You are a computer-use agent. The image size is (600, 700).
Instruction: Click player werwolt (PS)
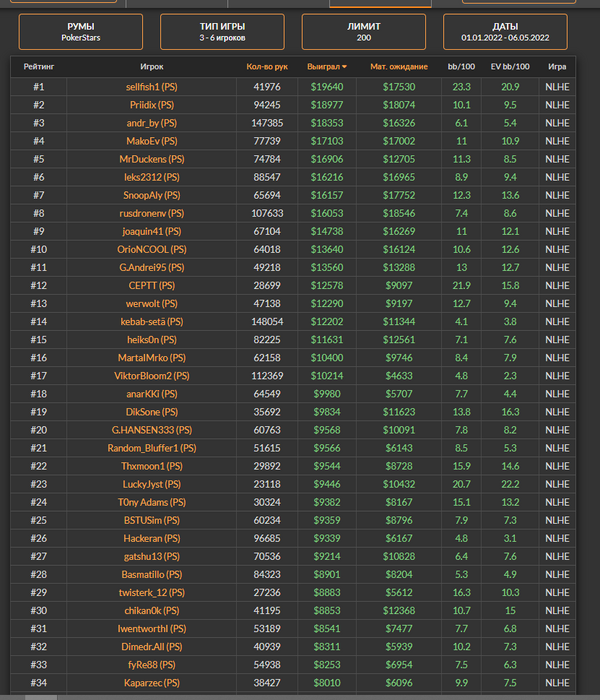[x=152, y=304]
